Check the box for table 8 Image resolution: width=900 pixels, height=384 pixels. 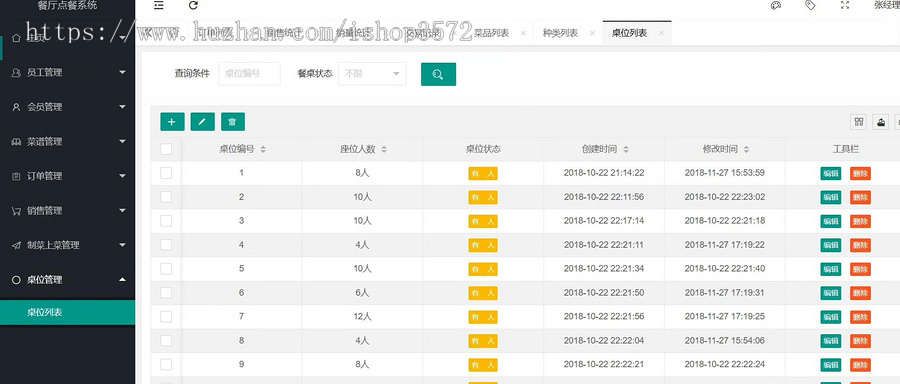coord(166,340)
